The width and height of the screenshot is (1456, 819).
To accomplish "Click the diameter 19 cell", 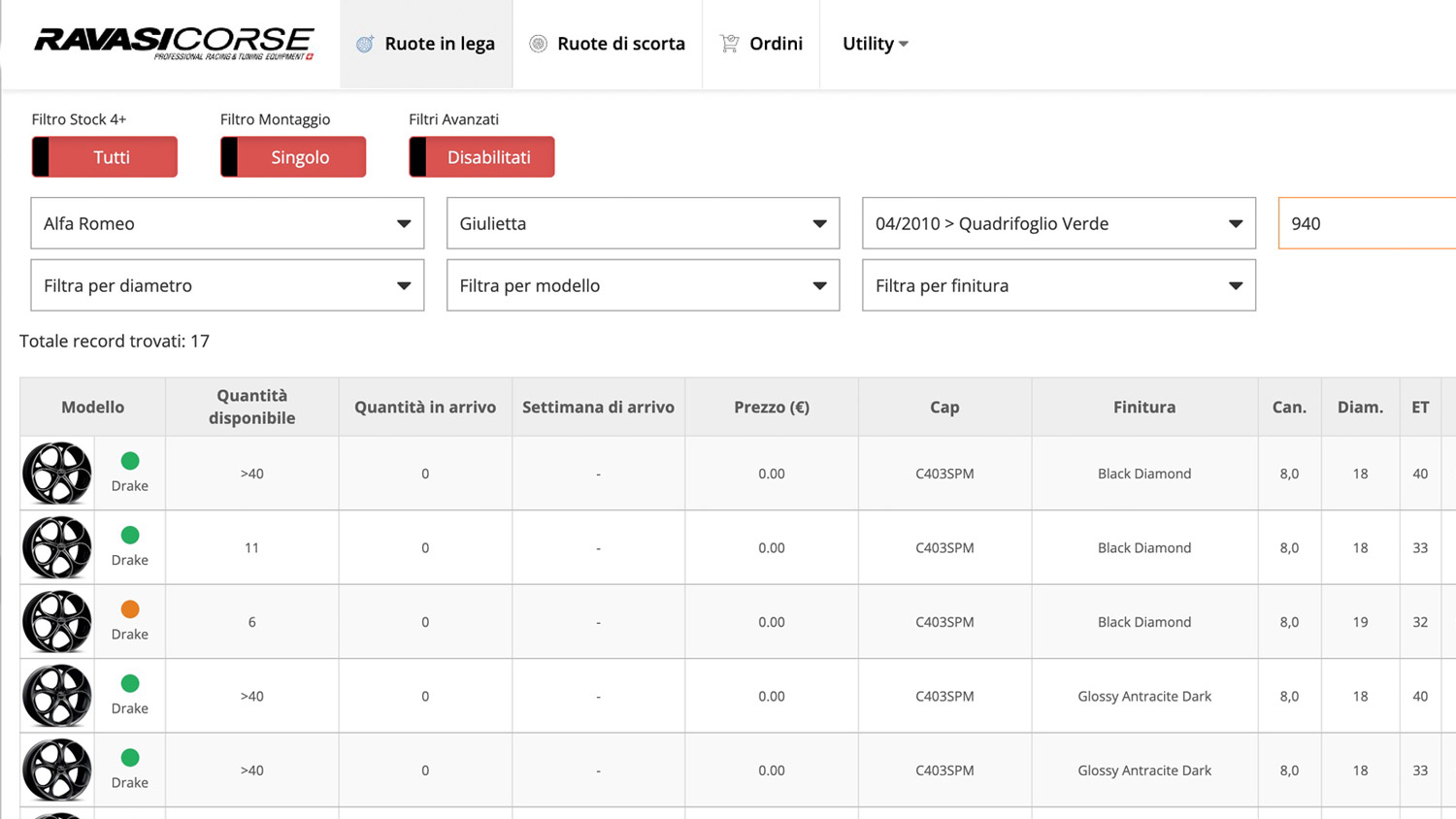I will pyautogui.click(x=1360, y=622).
